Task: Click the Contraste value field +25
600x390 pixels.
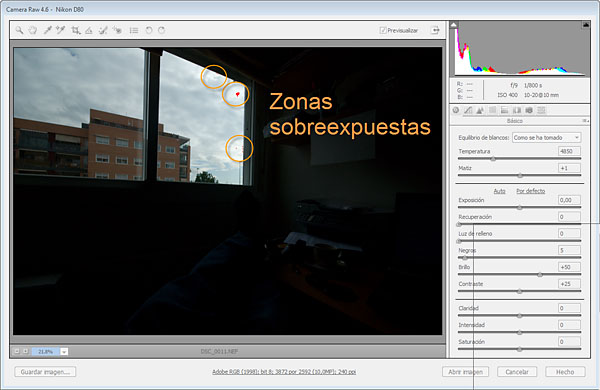Action: point(569,284)
